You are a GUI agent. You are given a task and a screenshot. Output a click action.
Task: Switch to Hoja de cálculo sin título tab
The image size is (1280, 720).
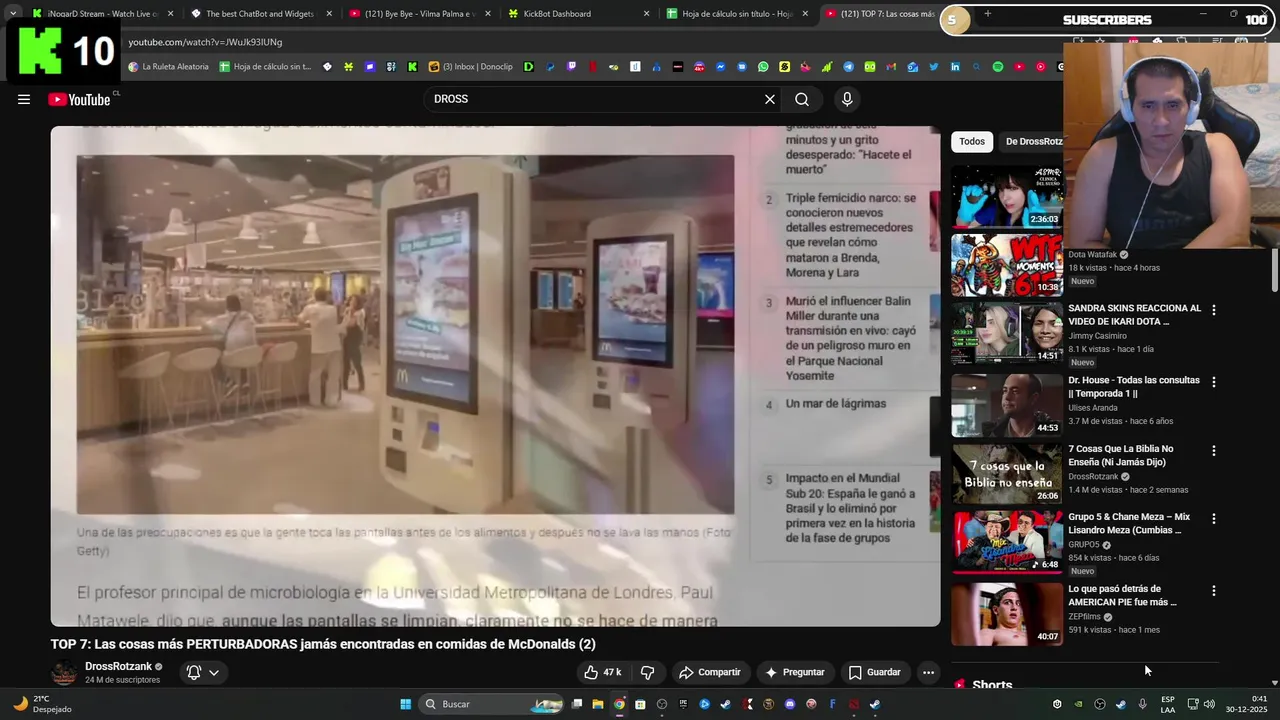[737, 14]
